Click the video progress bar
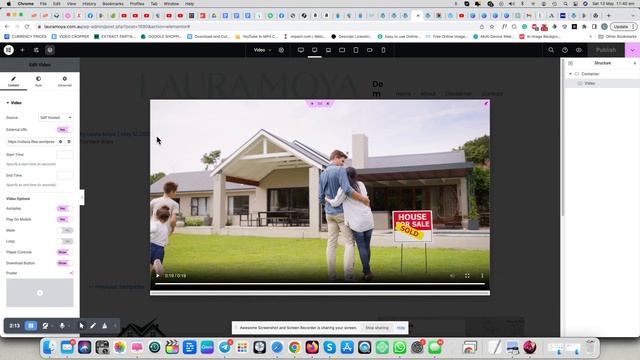Screen dimensions: 640x360 [x=320, y=284]
